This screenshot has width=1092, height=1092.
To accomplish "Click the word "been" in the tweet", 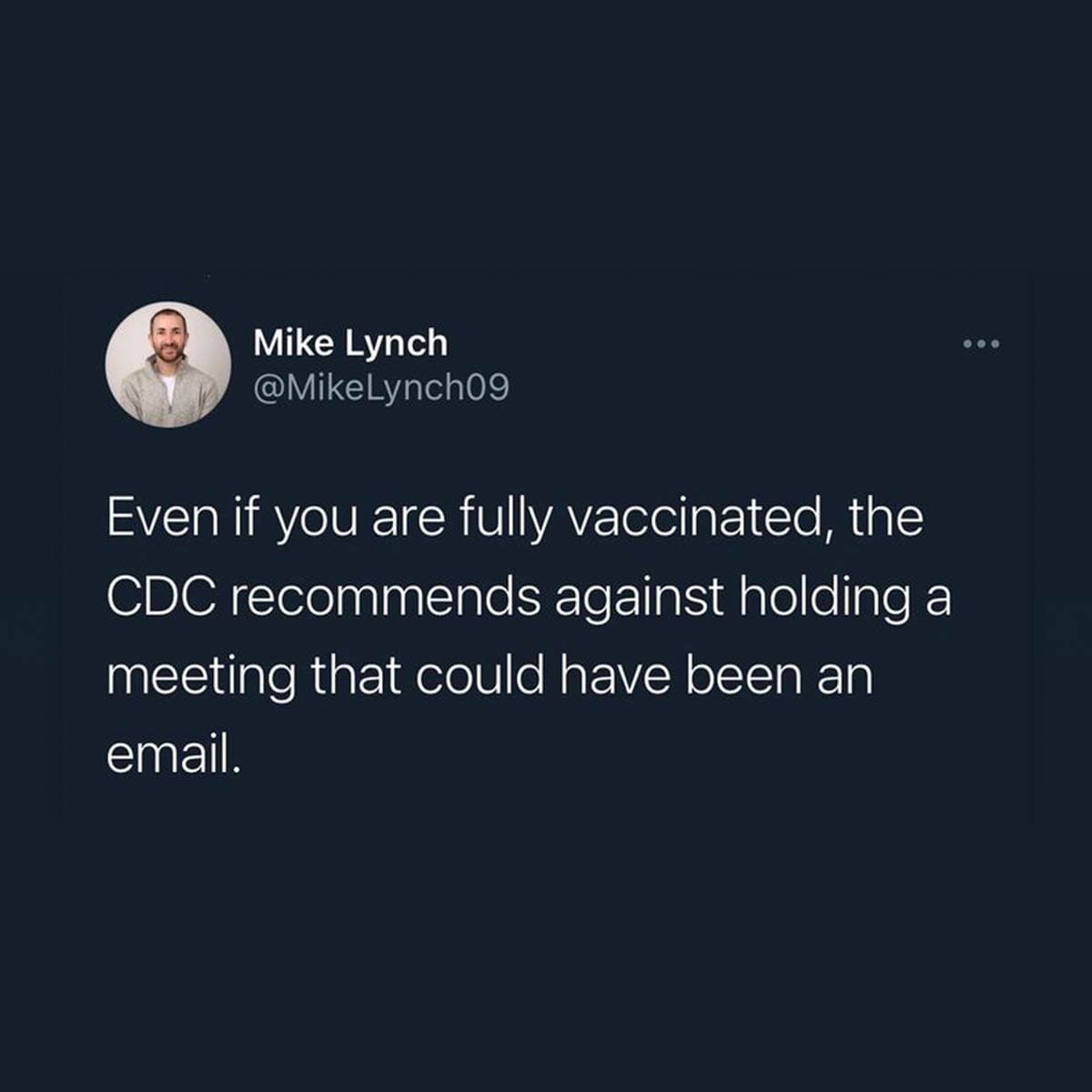I will pyautogui.click(x=738, y=676).
